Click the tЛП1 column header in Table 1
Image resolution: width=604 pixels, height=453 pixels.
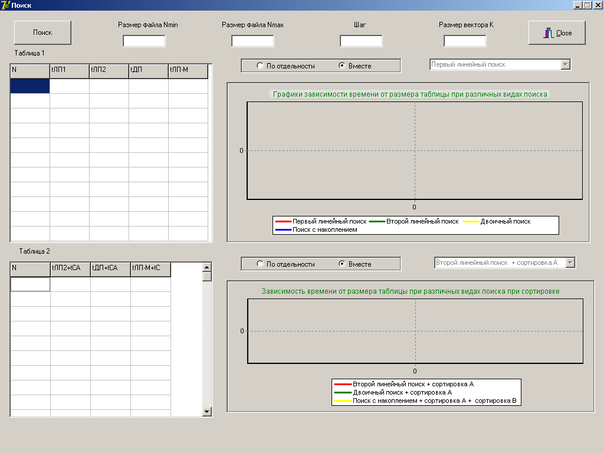tap(69, 71)
